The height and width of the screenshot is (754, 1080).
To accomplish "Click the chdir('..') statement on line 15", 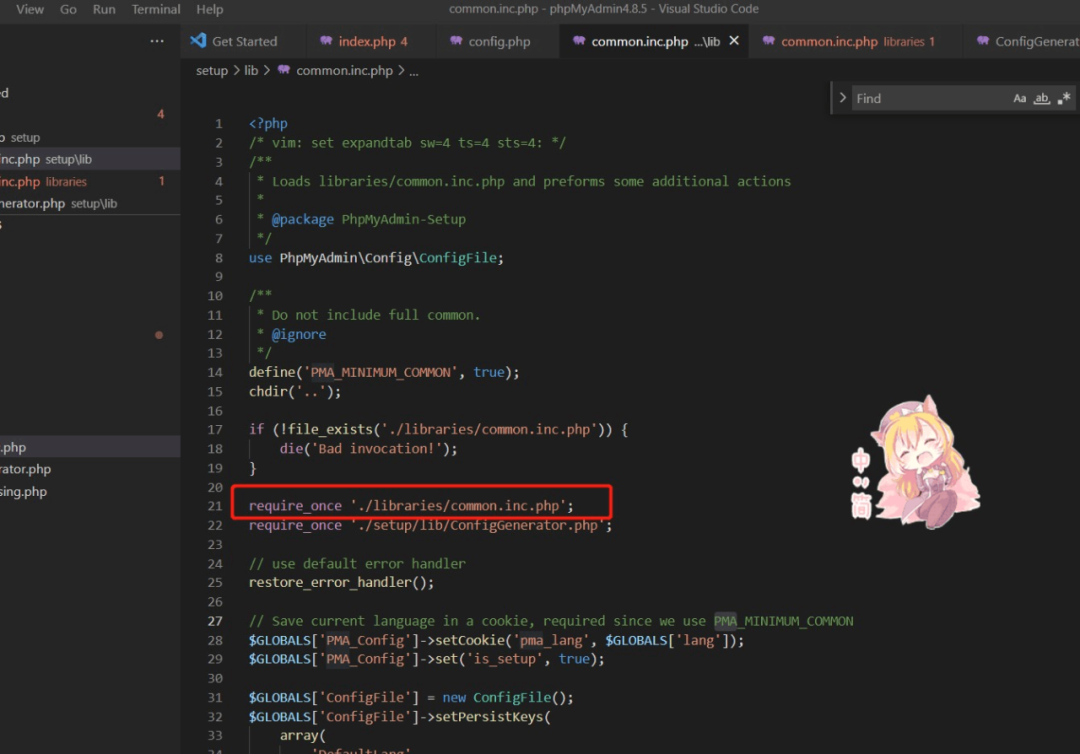I will [x=295, y=392].
